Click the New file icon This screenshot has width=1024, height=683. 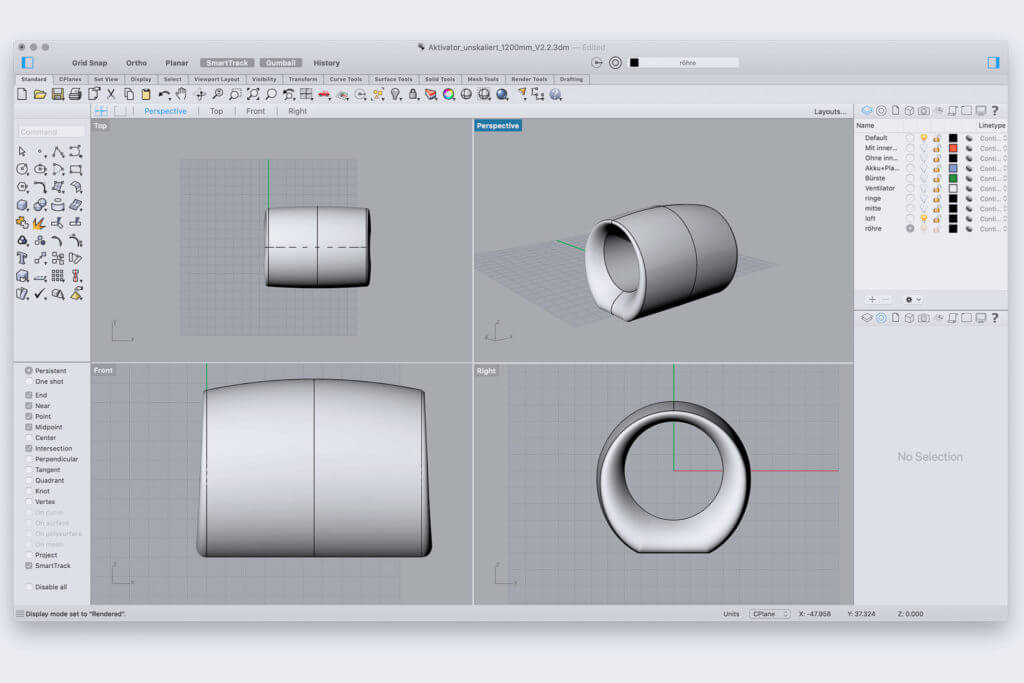22,95
